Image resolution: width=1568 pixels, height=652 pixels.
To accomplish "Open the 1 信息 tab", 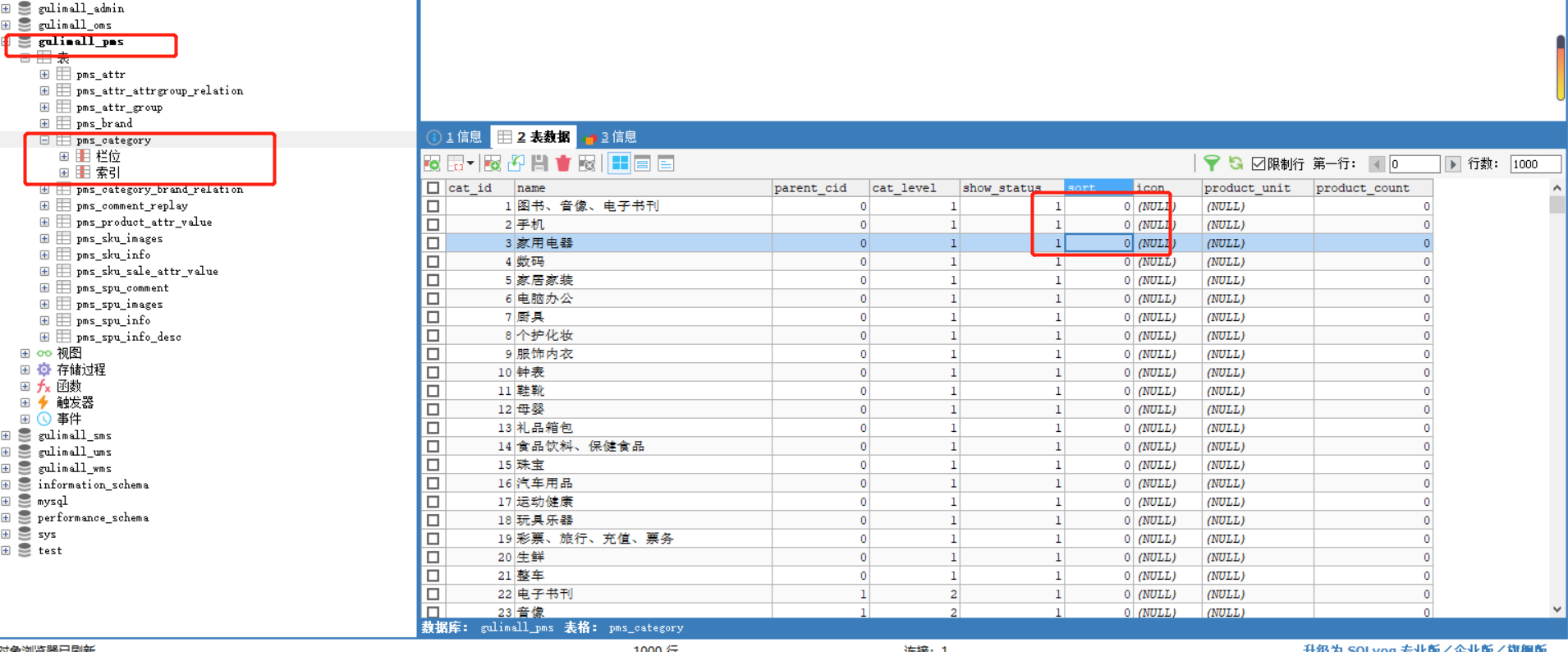I will pos(455,136).
